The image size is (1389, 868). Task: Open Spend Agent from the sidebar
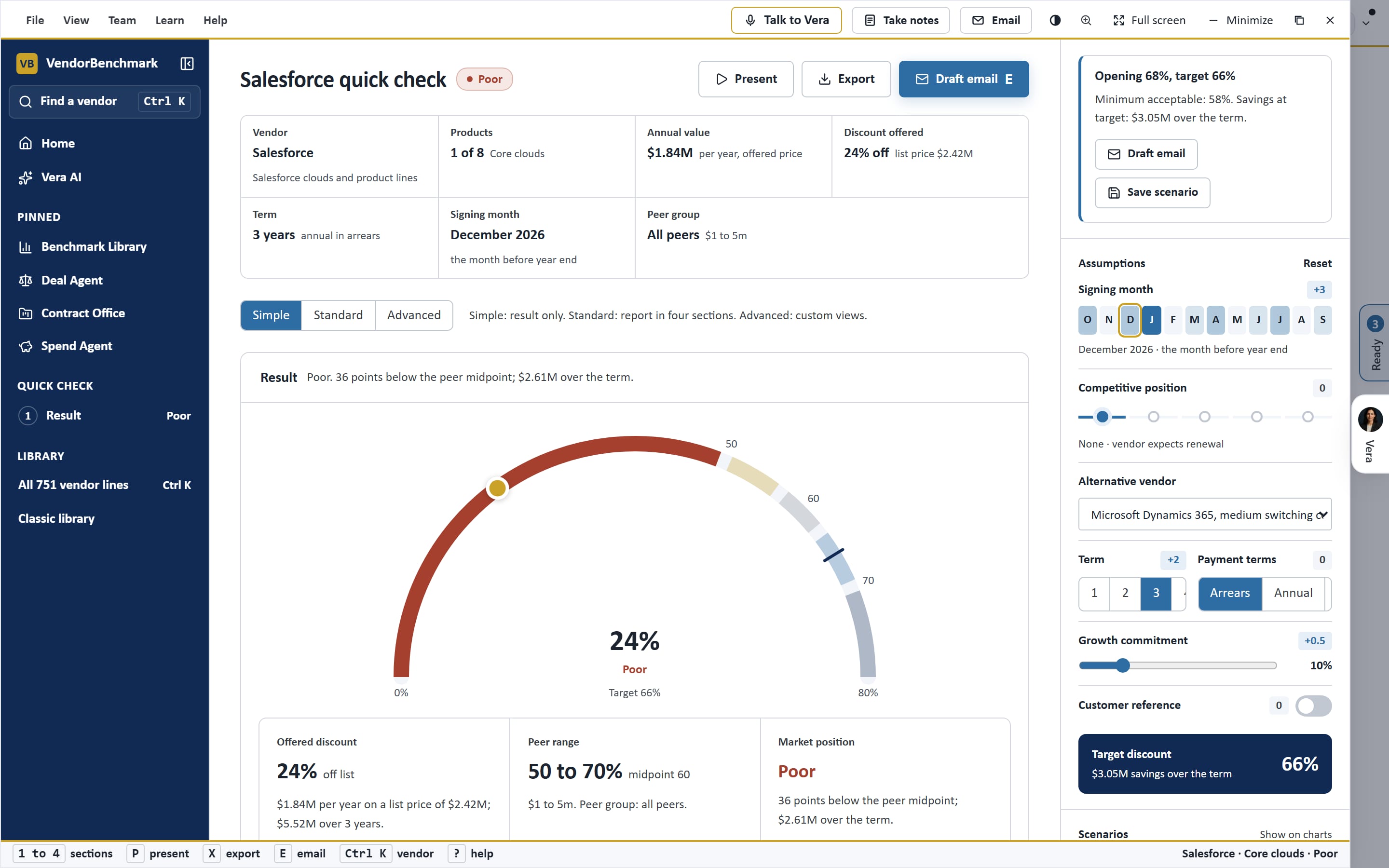[105, 346]
